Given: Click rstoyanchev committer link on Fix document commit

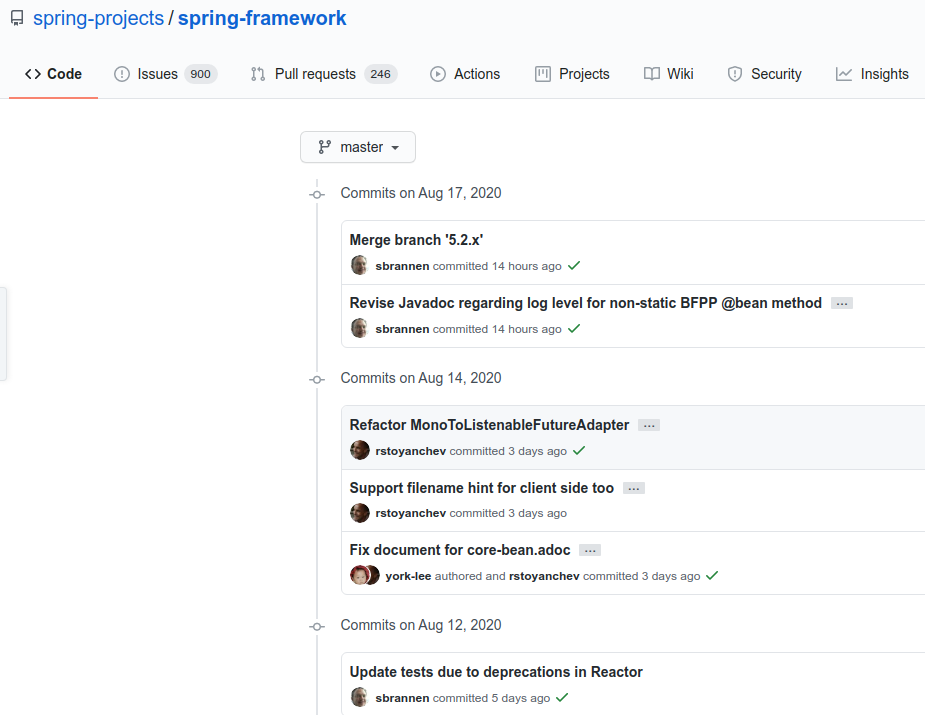Looking at the screenshot, I should [x=544, y=576].
